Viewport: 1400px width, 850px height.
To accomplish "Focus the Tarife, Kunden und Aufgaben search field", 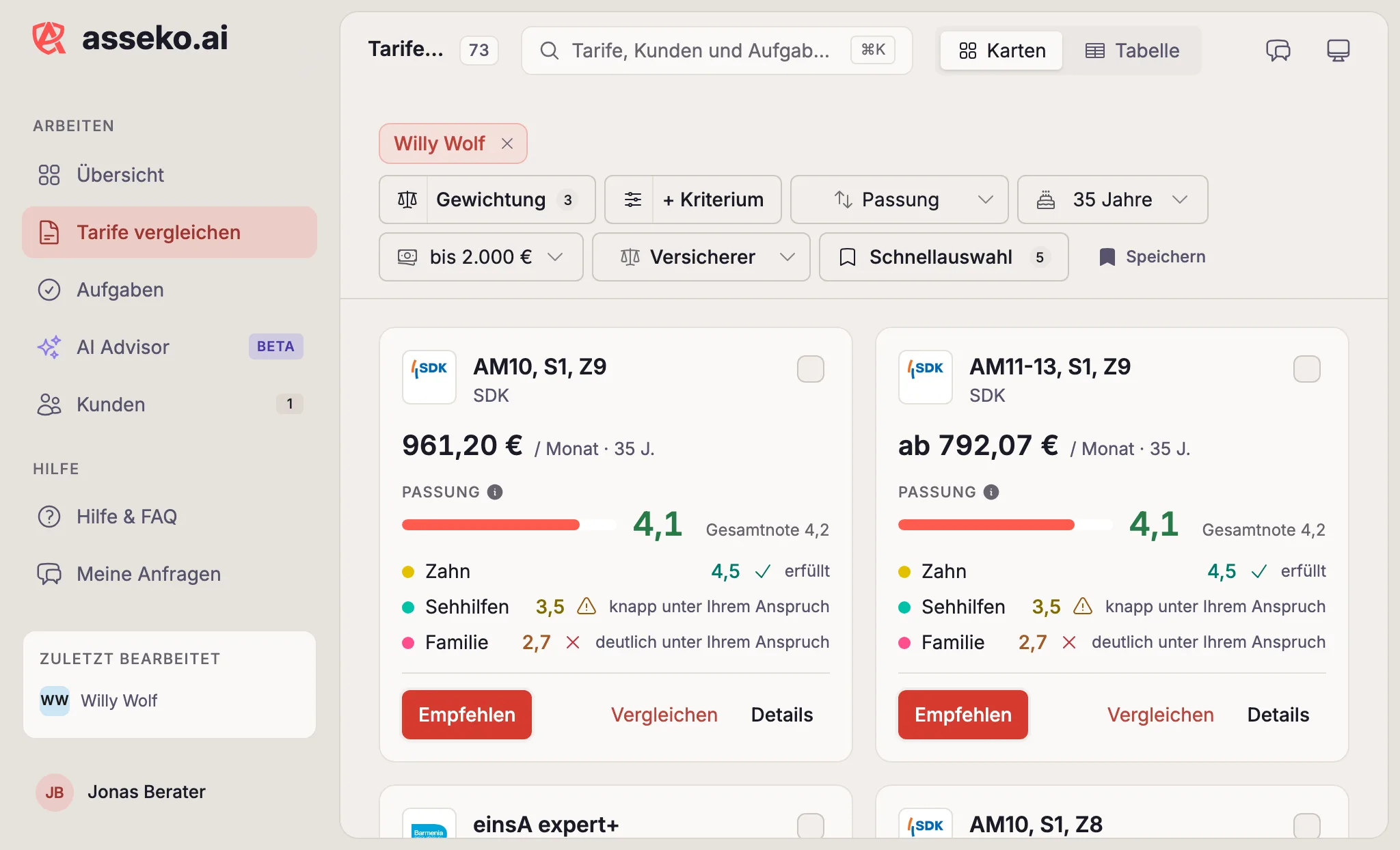I will tap(717, 51).
